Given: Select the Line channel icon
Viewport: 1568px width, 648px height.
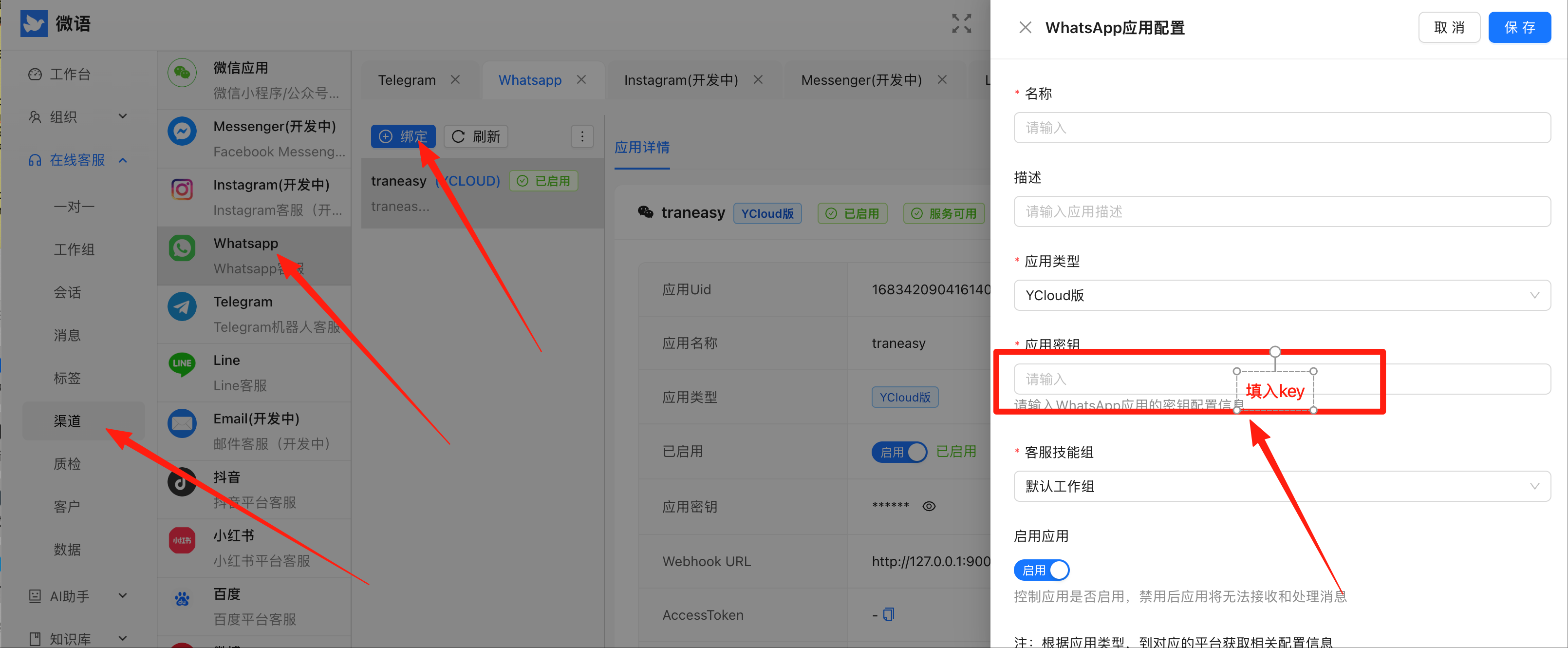Looking at the screenshot, I should (182, 365).
